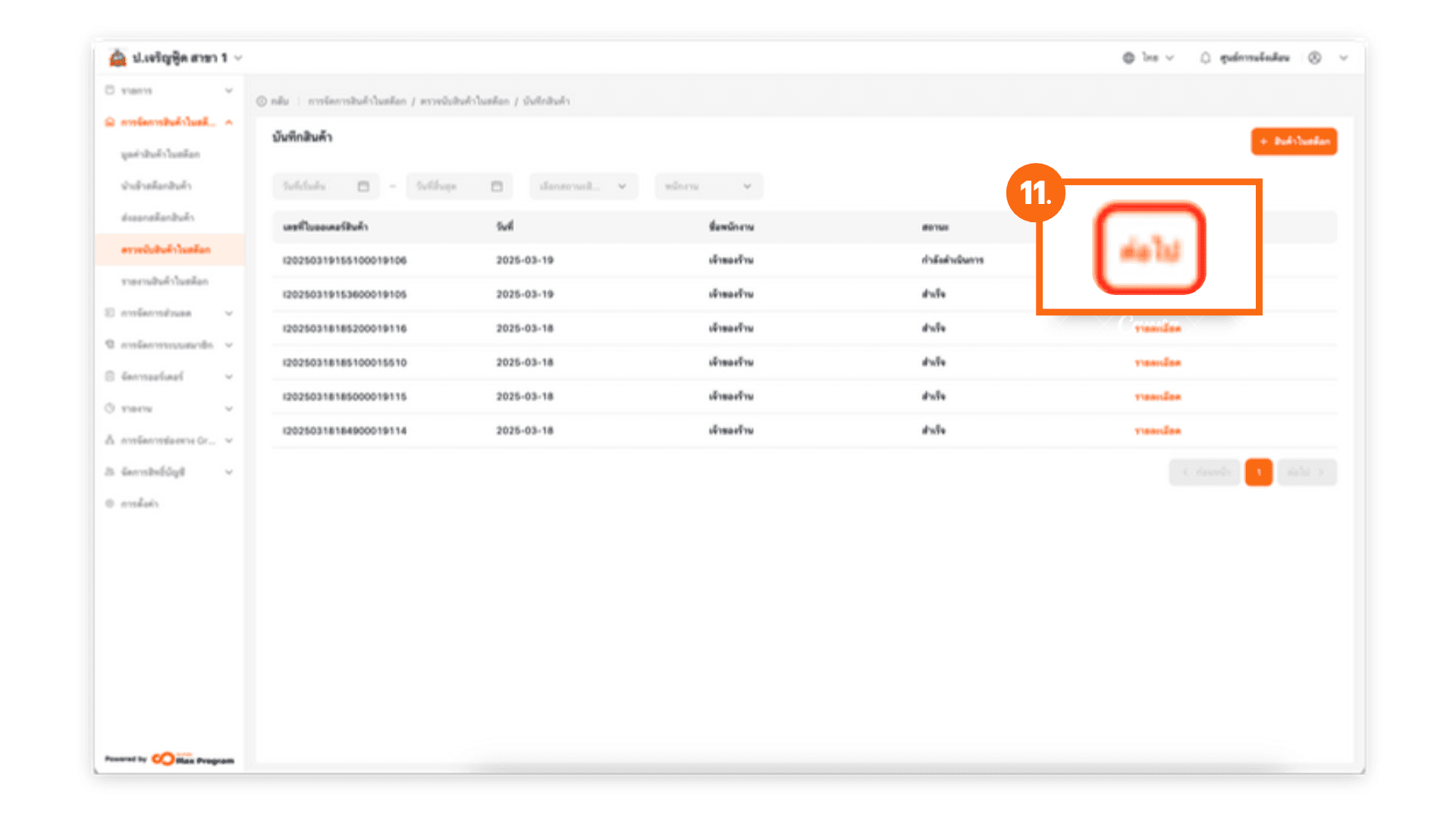Viewport: 1456px width, 819px height.
Task: Click the shop logo icon in header
Action: (118, 58)
